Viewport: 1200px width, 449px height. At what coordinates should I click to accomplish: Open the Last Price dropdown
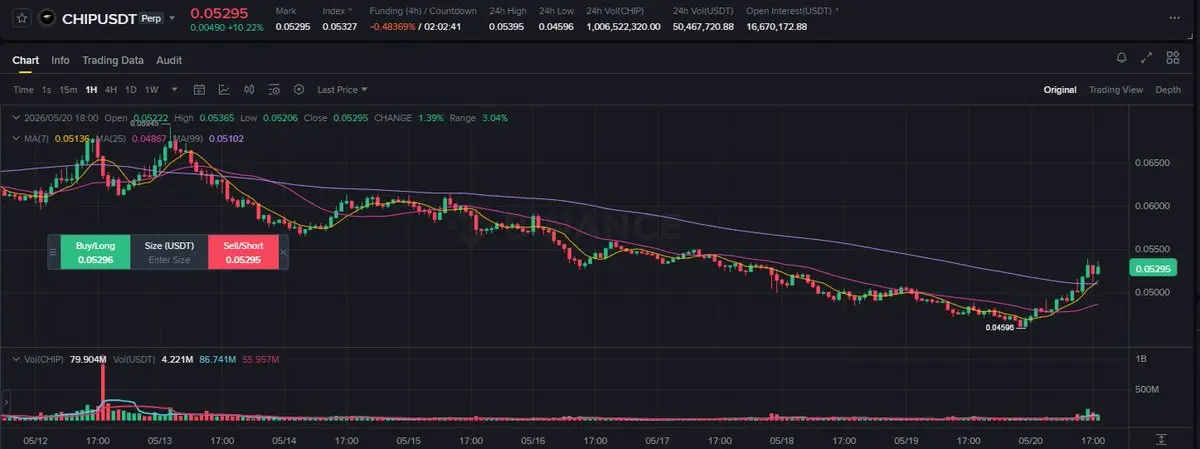point(342,89)
